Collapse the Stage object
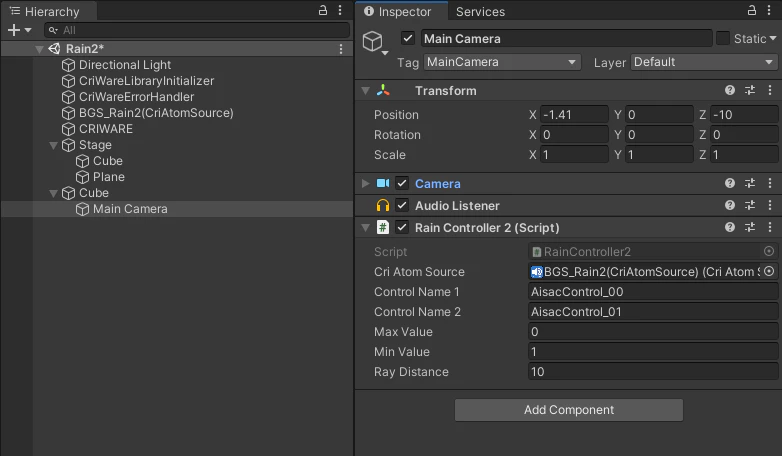The width and height of the screenshot is (782, 456). [53, 145]
